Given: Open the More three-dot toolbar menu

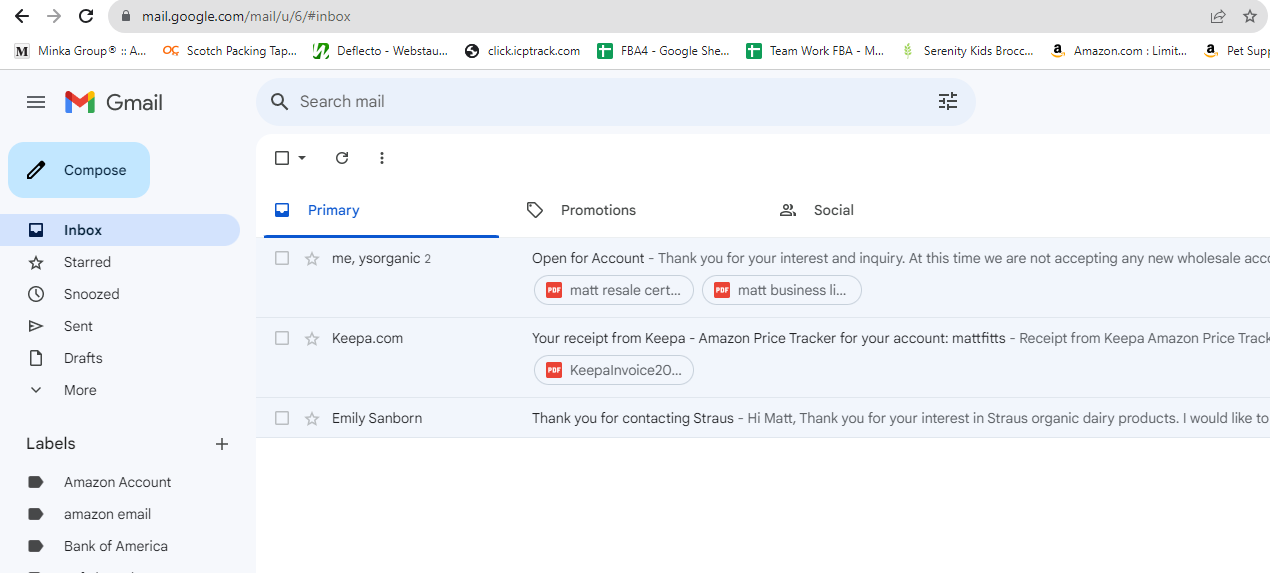Looking at the screenshot, I should tap(382, 158).
